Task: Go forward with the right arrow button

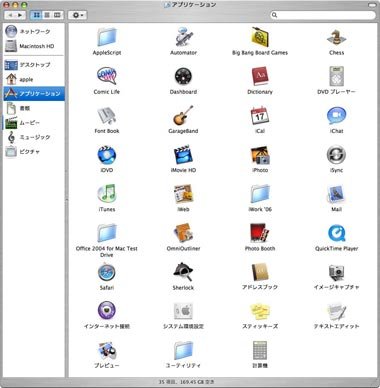Action: point(20,15)
